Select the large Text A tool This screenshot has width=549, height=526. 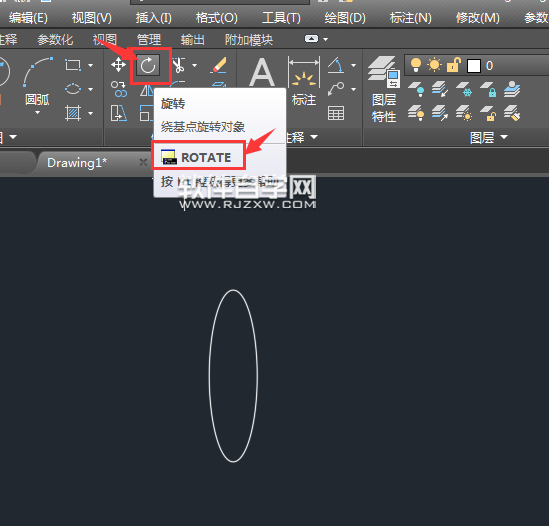(x=262, y=72)
